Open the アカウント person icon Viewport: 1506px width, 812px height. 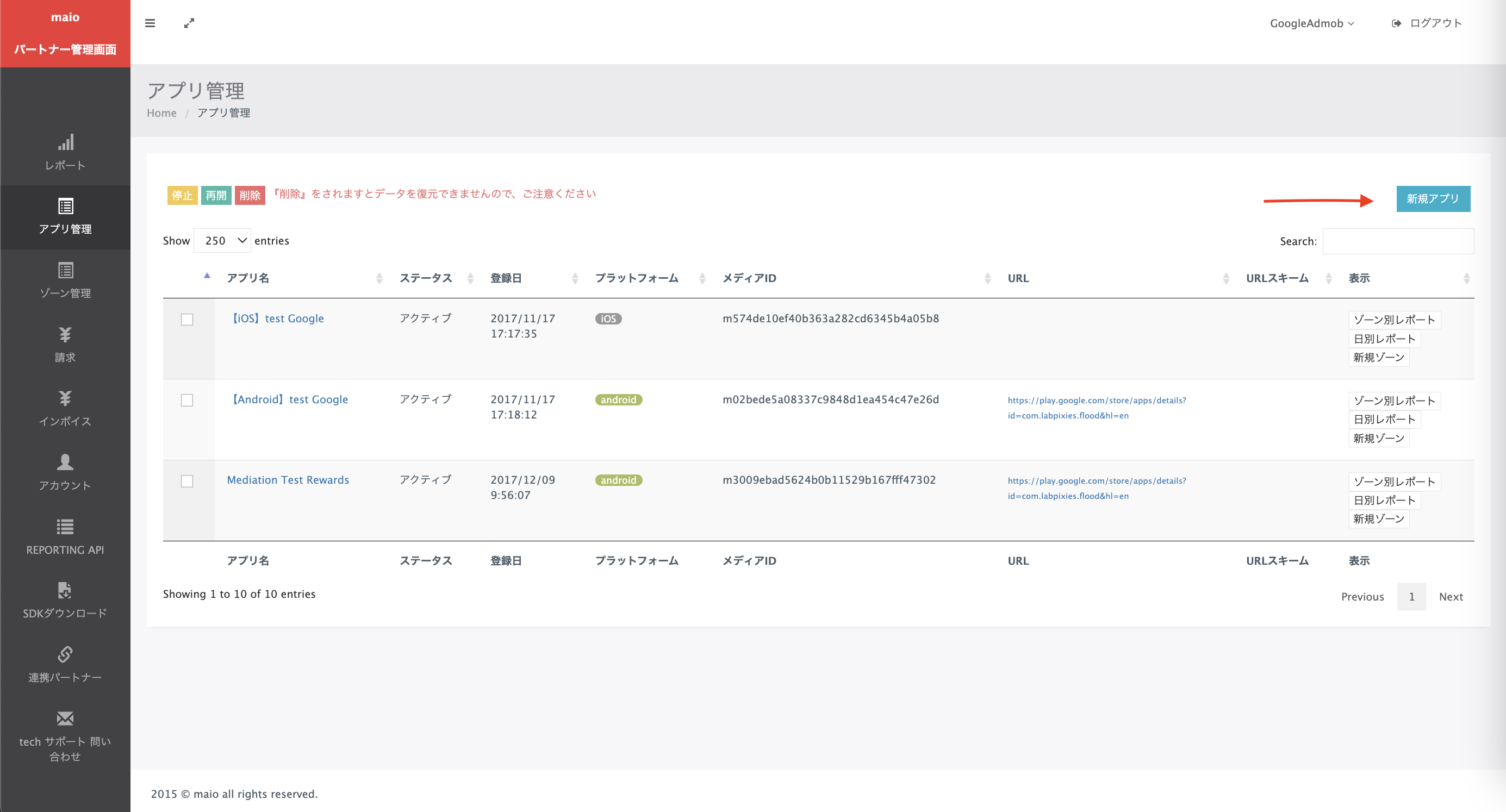click(x=65, y=463)
